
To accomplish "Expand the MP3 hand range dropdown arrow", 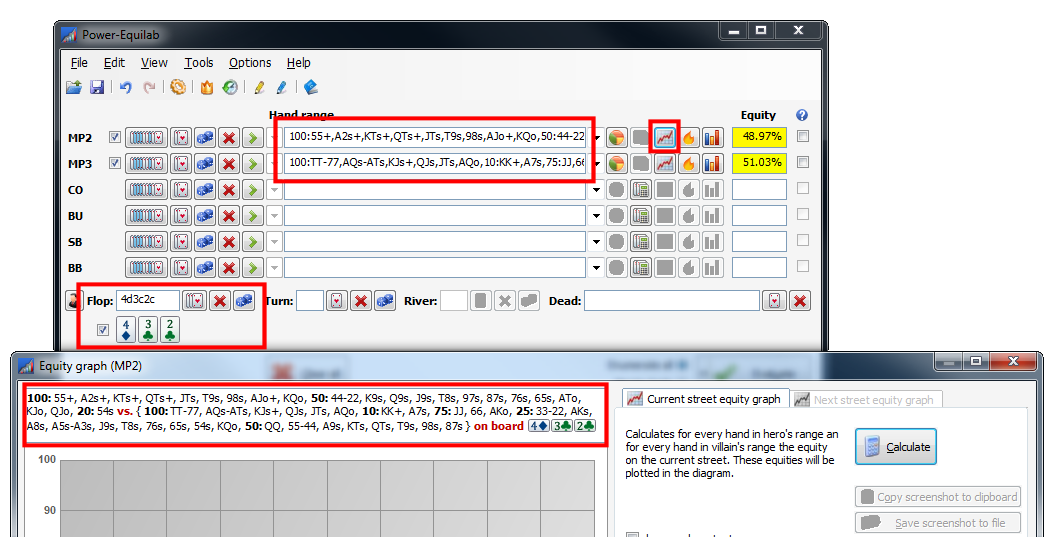I will click(x=596, y=163).
